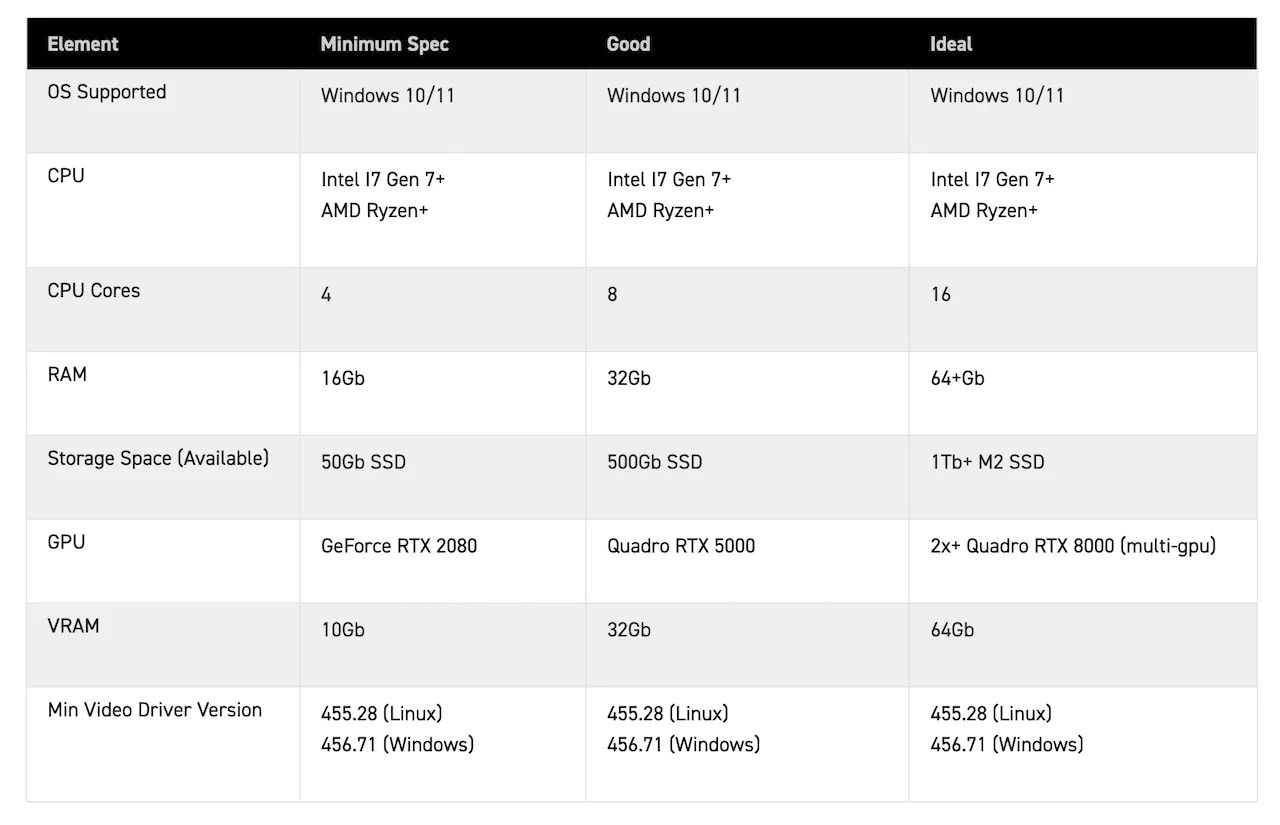Select the 50Gb SSD cell
Viewport: 1280px width, 825px height.
pyautogui.click(x=363, y=462)
